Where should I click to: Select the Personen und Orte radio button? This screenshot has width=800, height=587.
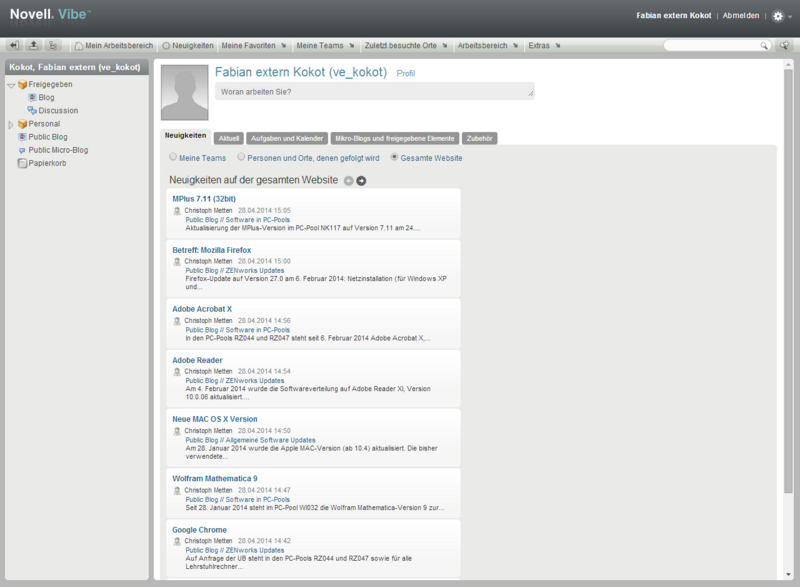(241, 157)
